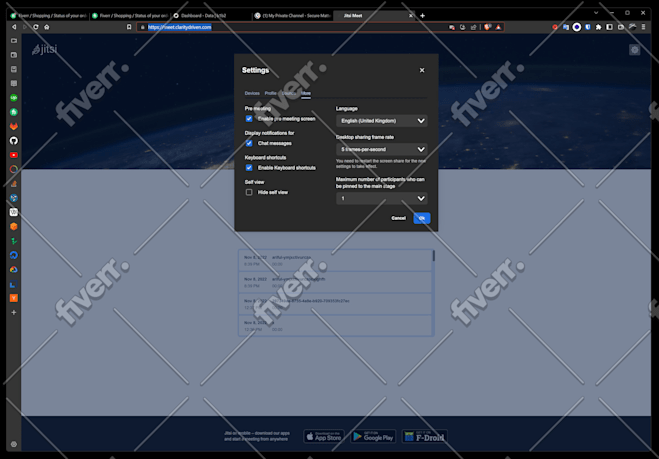Check the Hide self view box
The height and width of the screenshot is (459, 659).
click(249, 192)
